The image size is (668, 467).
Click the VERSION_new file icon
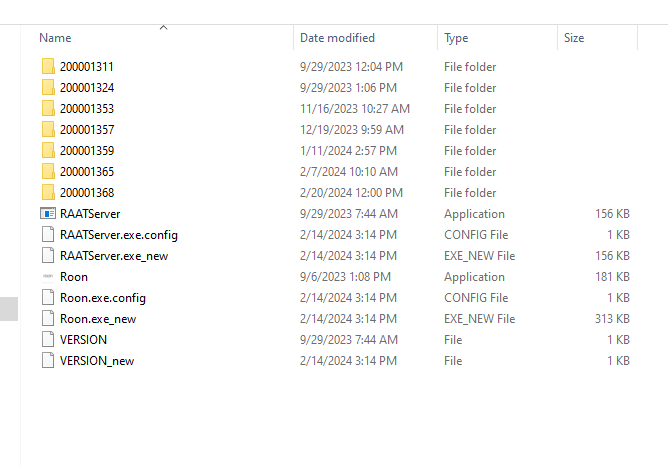(x=48, y=360)
